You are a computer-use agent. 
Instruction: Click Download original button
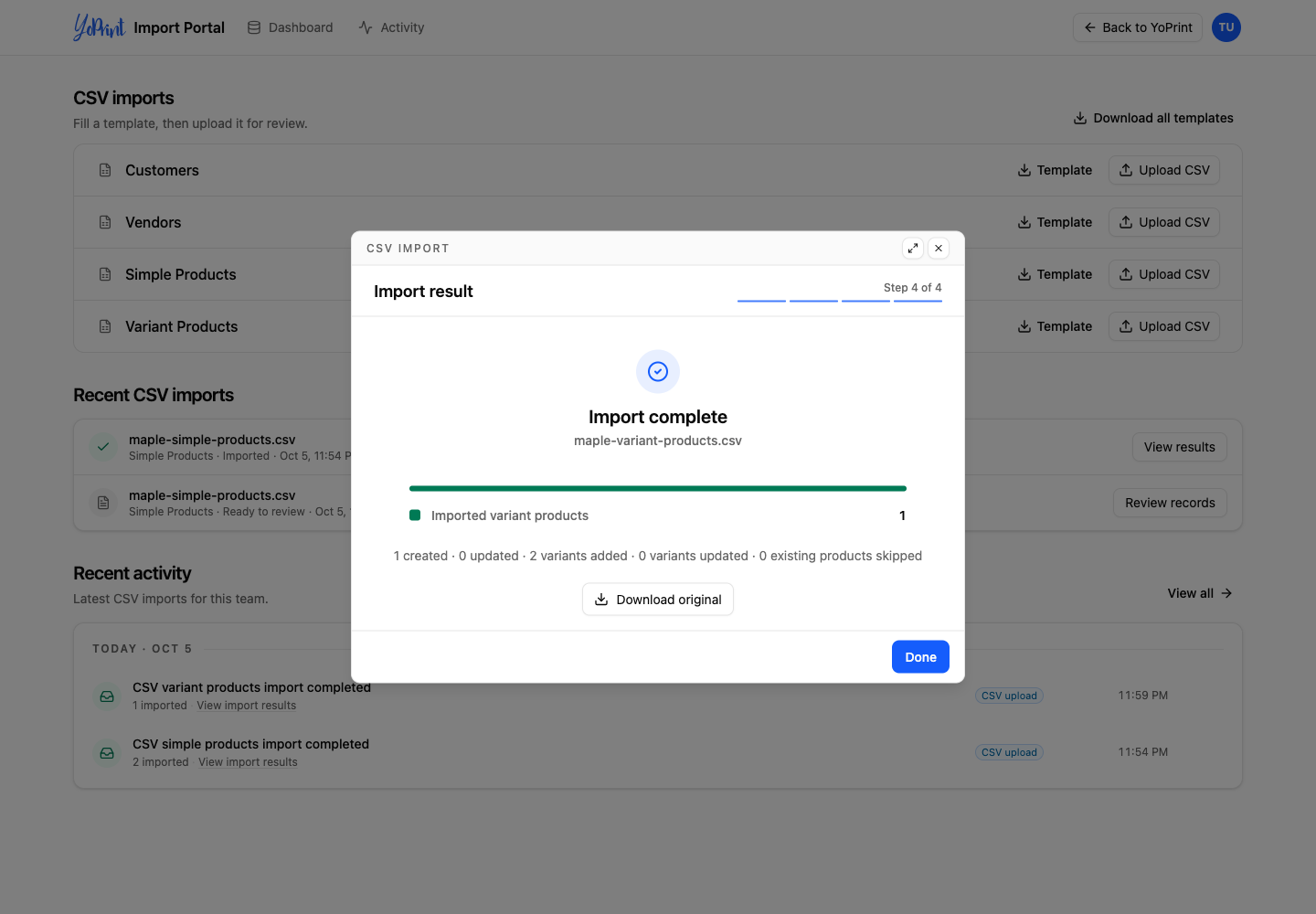coord(658,600)
